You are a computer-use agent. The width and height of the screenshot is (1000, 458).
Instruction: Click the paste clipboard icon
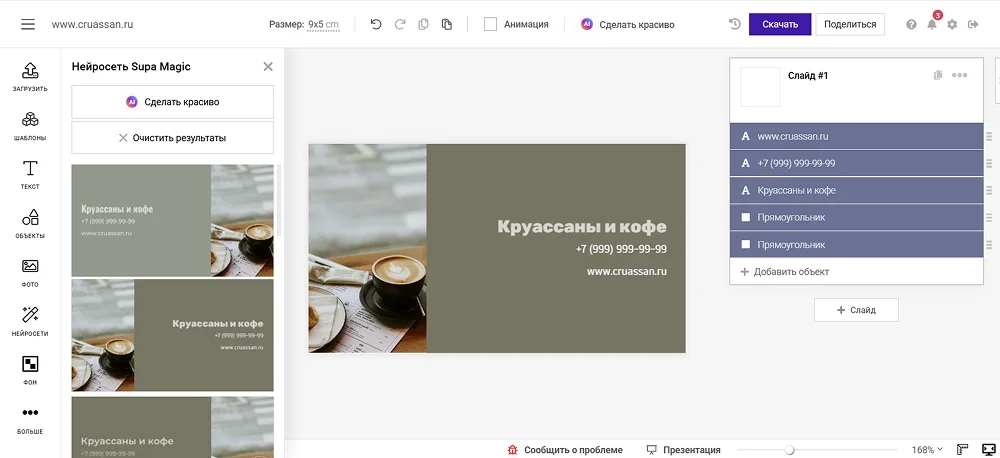447,24
